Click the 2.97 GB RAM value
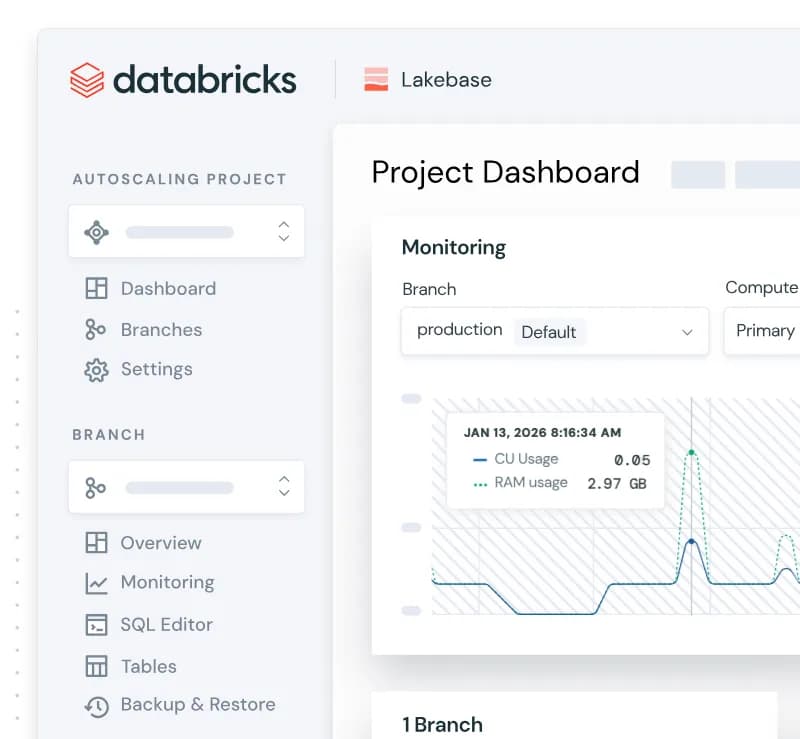Screen dimensions: 800x739 click(617, 484)
